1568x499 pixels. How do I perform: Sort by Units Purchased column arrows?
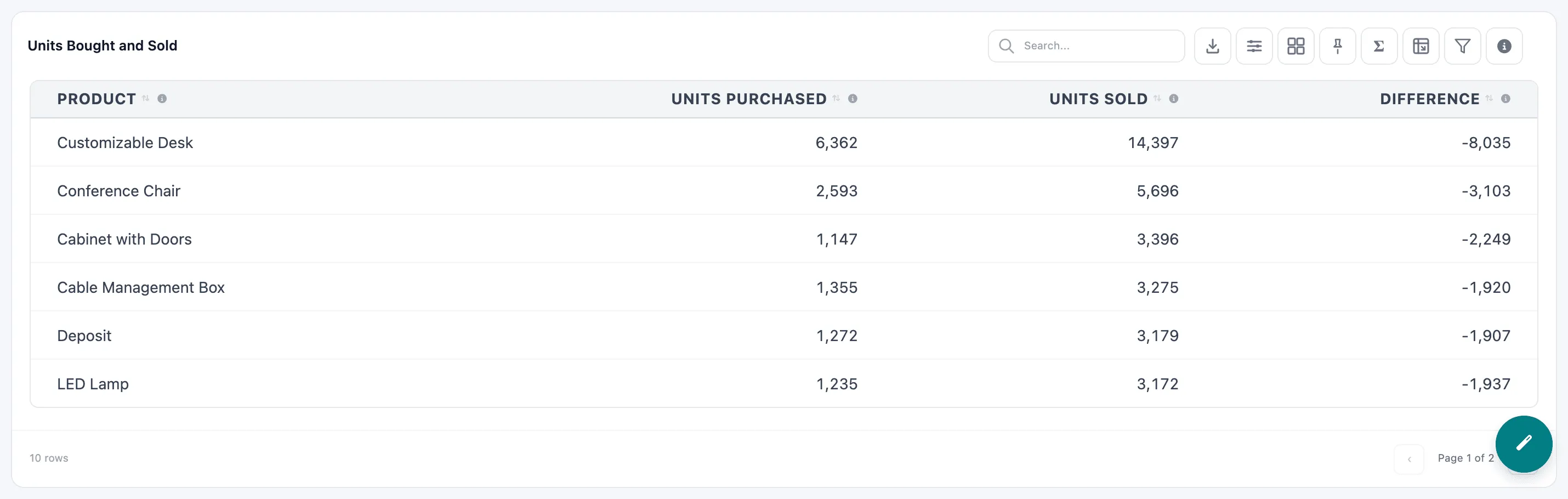tap(836, 99)
